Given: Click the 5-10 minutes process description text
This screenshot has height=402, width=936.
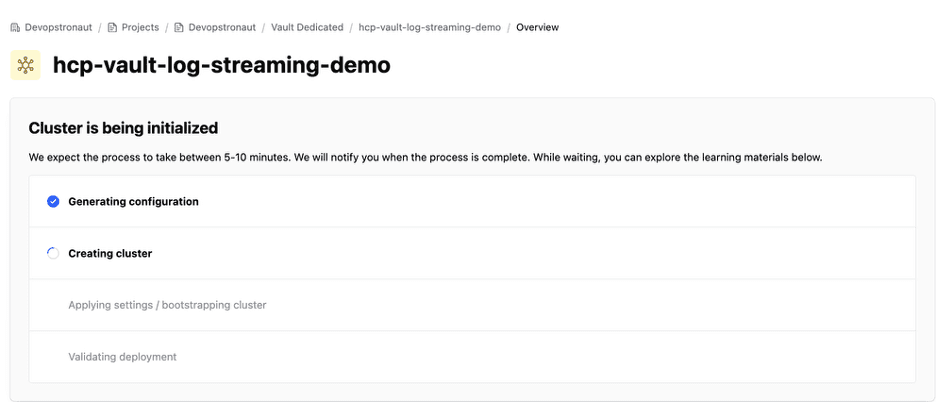Looking at the screenshot, I should point(425,157).
